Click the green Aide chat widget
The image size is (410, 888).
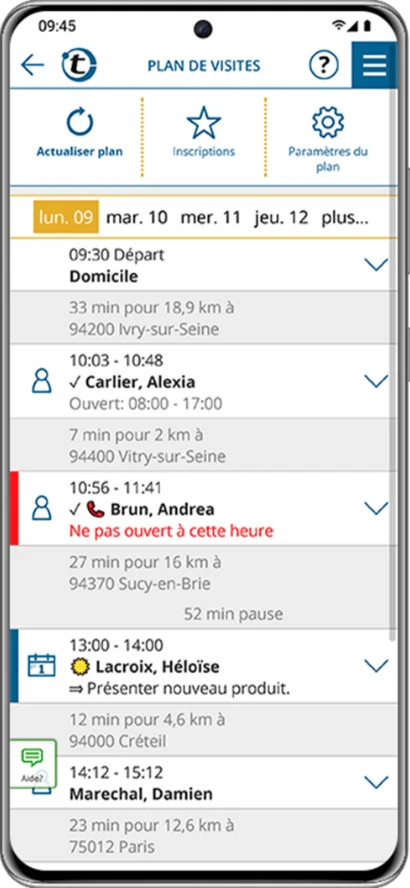[33, 763]
